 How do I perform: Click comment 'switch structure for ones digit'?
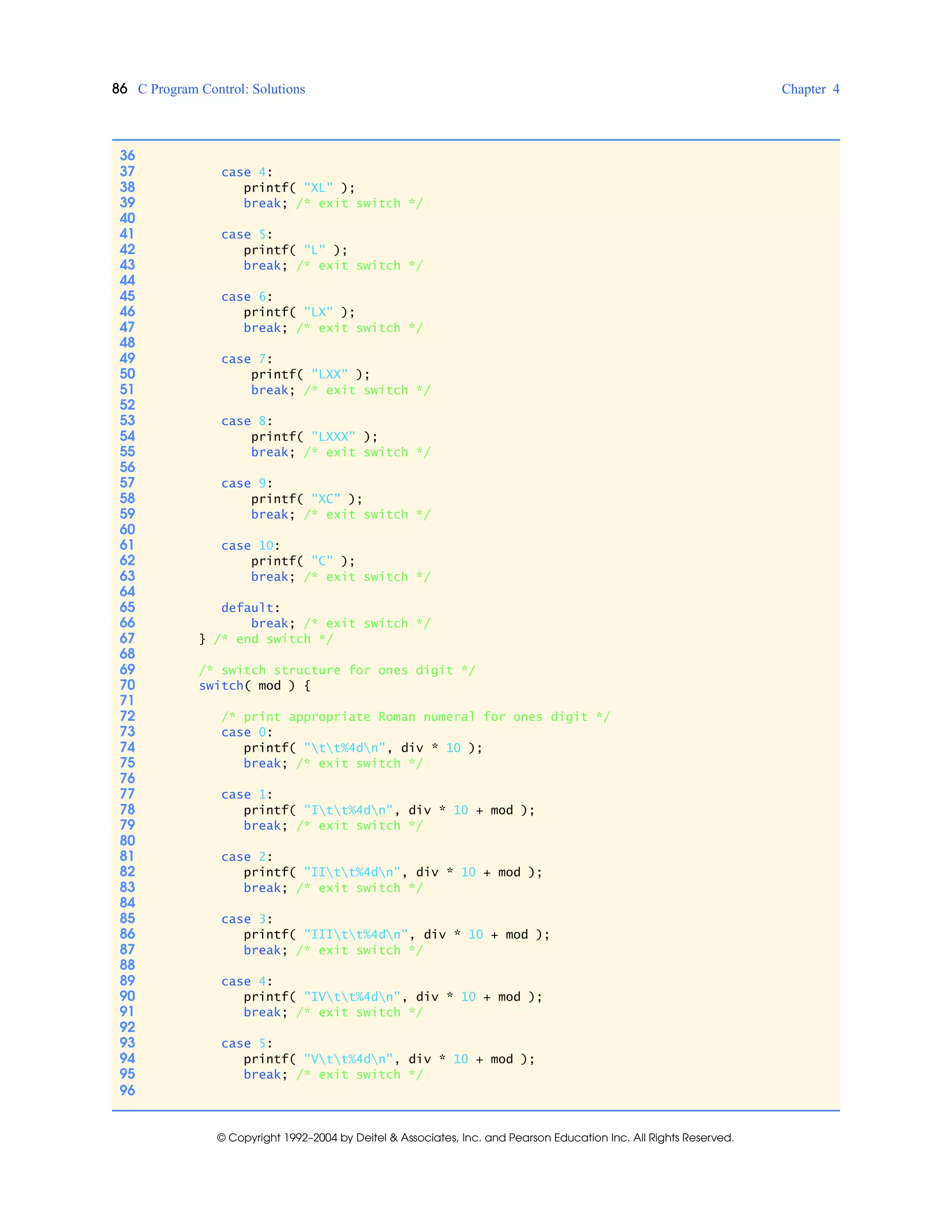[x=337, y=670]
